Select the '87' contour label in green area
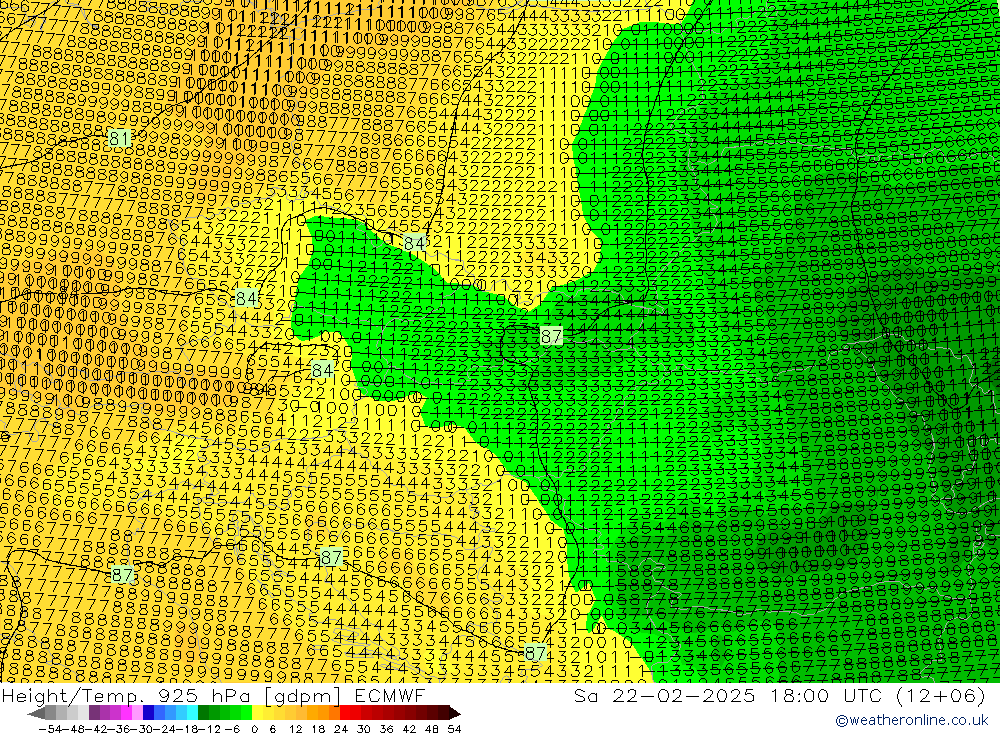Viewport: 1000px width, 733px height. pyautogui.click(x=551, y=336)
